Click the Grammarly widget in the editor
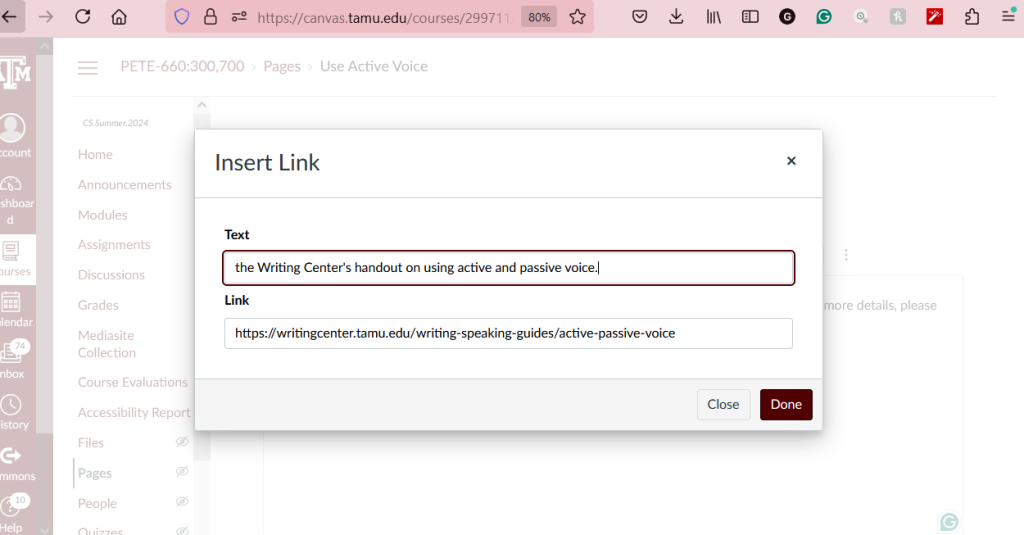 pos(949,522)
